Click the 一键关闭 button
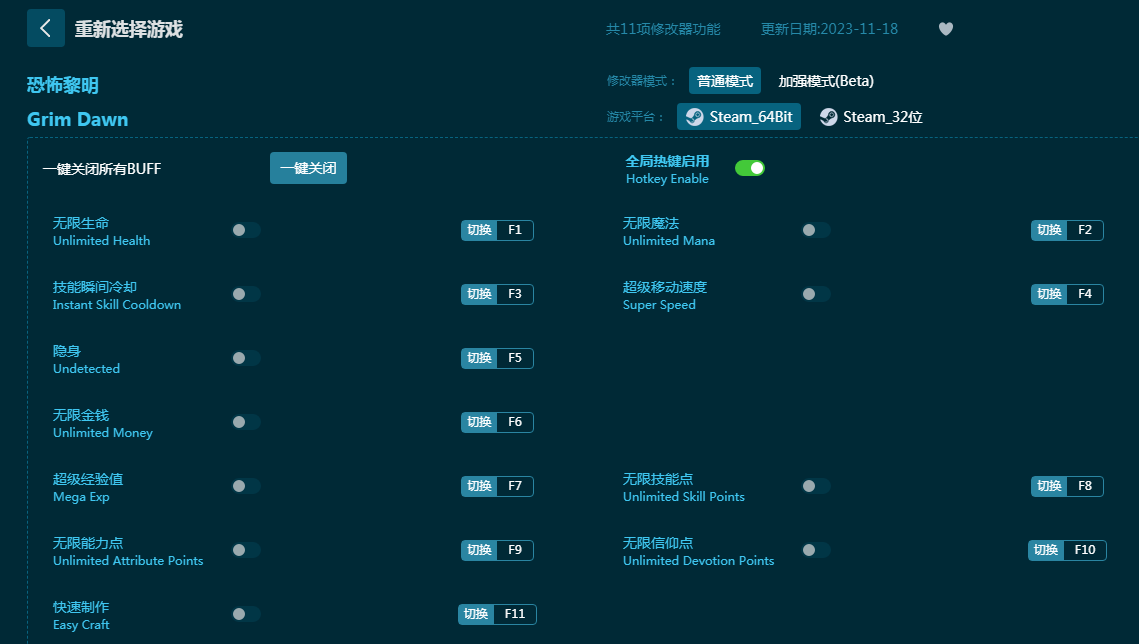The image size is (1139, 644). 308,168
